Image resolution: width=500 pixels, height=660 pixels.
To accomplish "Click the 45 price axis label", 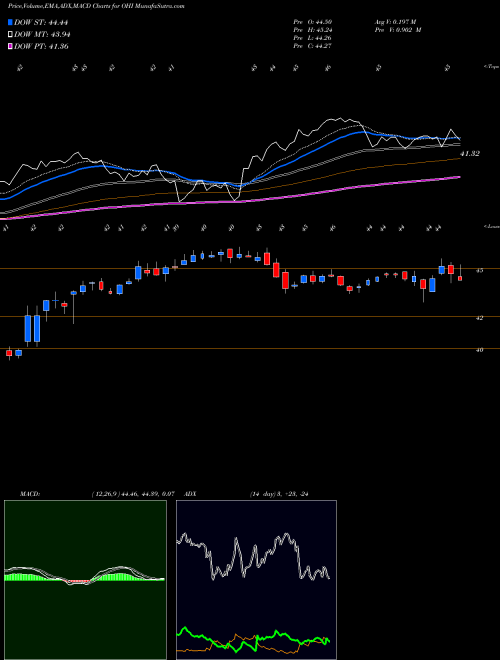I will tap(479, 270).
